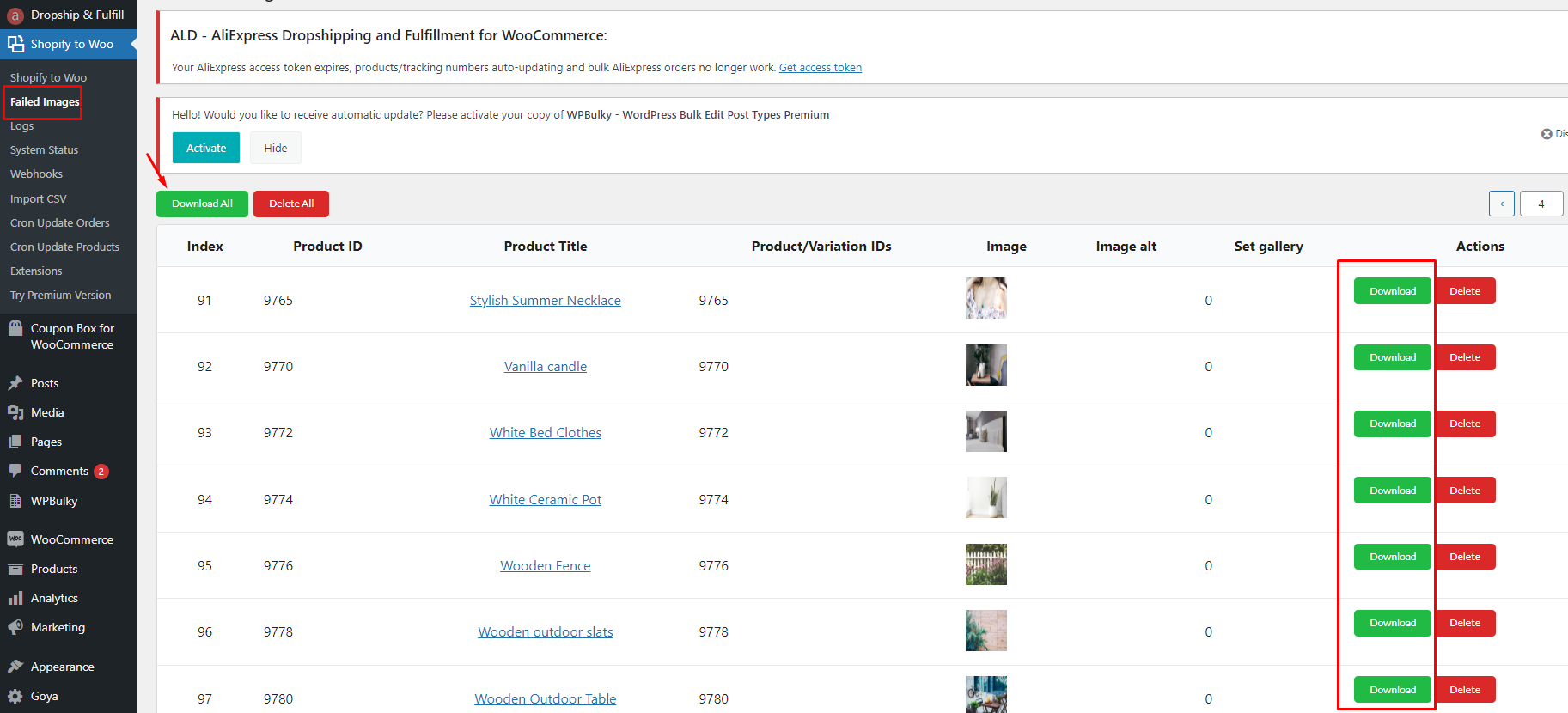The width and height of the screenshot is (1568, 713).
Task: Open Comments menu with 2 pending
Action: 69,471
